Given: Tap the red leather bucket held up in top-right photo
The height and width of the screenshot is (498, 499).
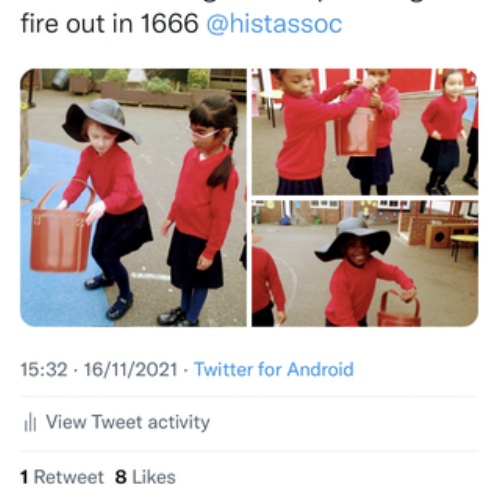Looking at the screenshot, I should pos(357,128).
